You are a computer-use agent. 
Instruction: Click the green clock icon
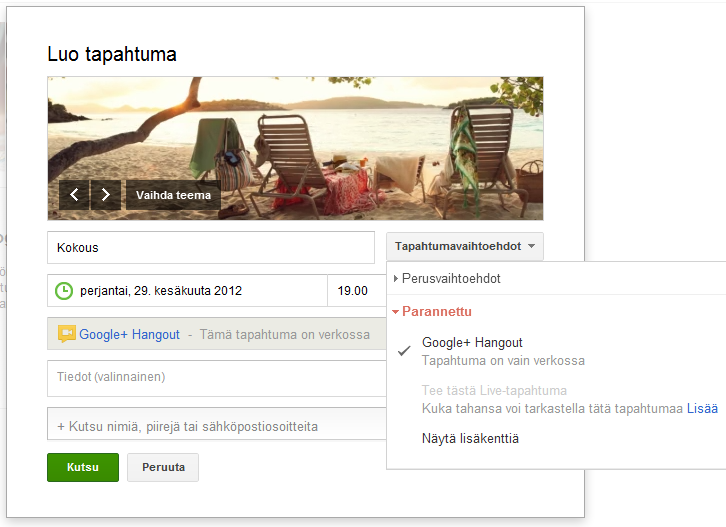pyautogui.click(x=63, y=291)
